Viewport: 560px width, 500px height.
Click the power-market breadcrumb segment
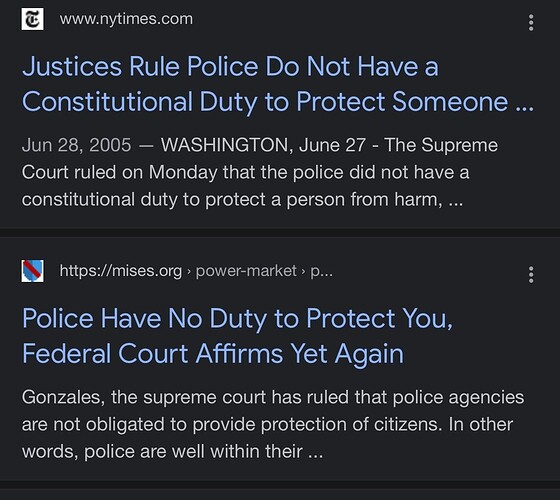tap(246, 271)
